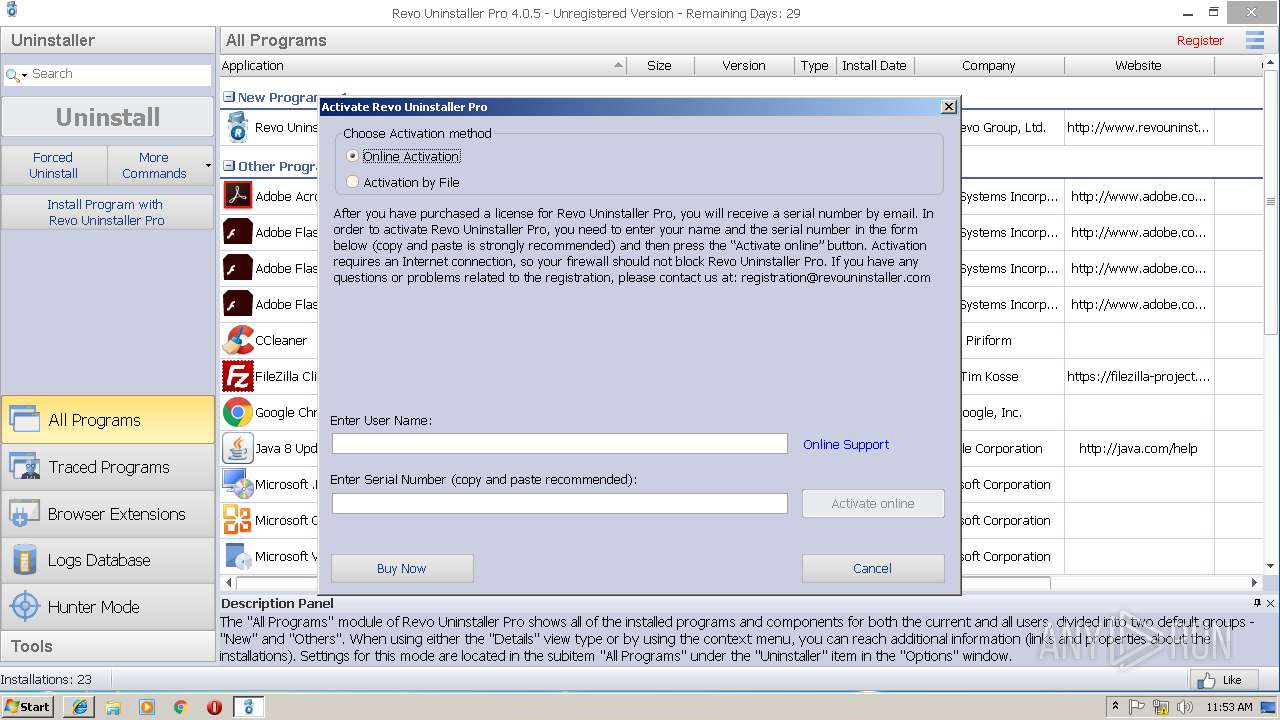Click the Google Chrome program icon in list
This screenshot has width=1280, height=720.
238,412
